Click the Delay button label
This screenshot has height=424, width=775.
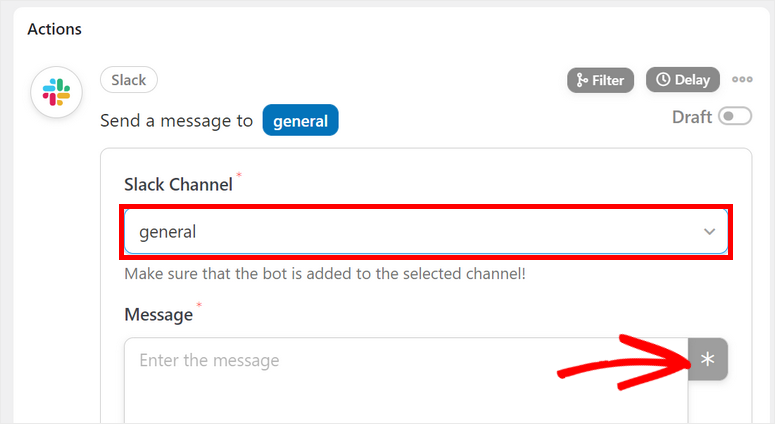(x=692, y=80)
